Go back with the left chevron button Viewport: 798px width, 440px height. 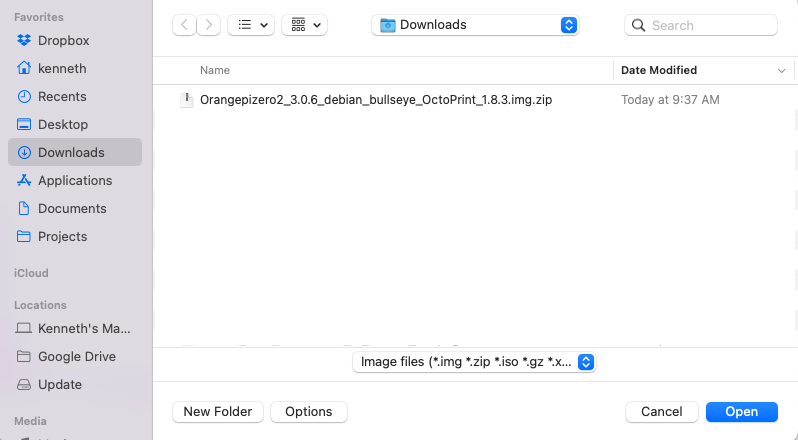(x=184, y=25)
